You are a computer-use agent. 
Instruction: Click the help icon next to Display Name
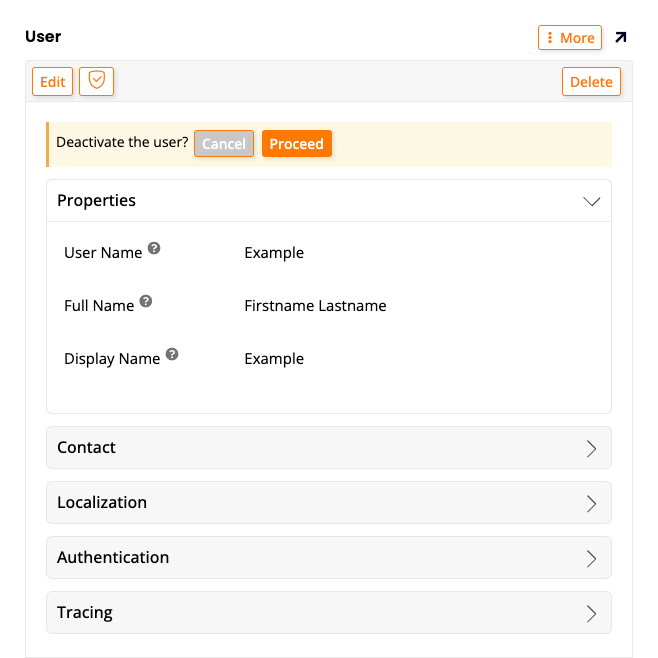(x=172, y=354)
